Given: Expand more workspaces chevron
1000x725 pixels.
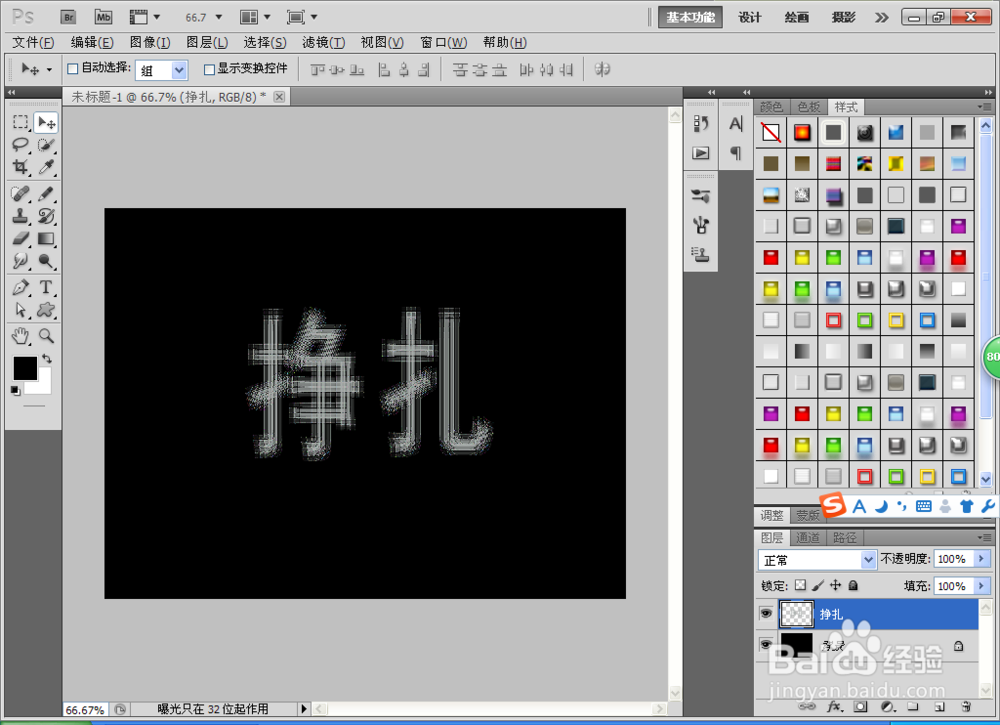Looking at the screenshot, I should coord(881,17).
